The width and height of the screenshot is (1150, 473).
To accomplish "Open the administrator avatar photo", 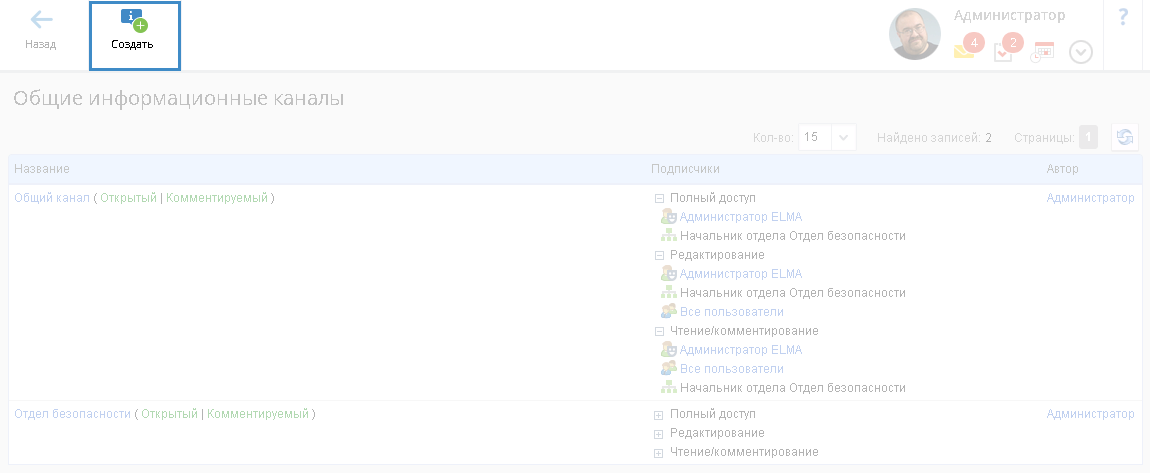I will click(x=915, y=34).
